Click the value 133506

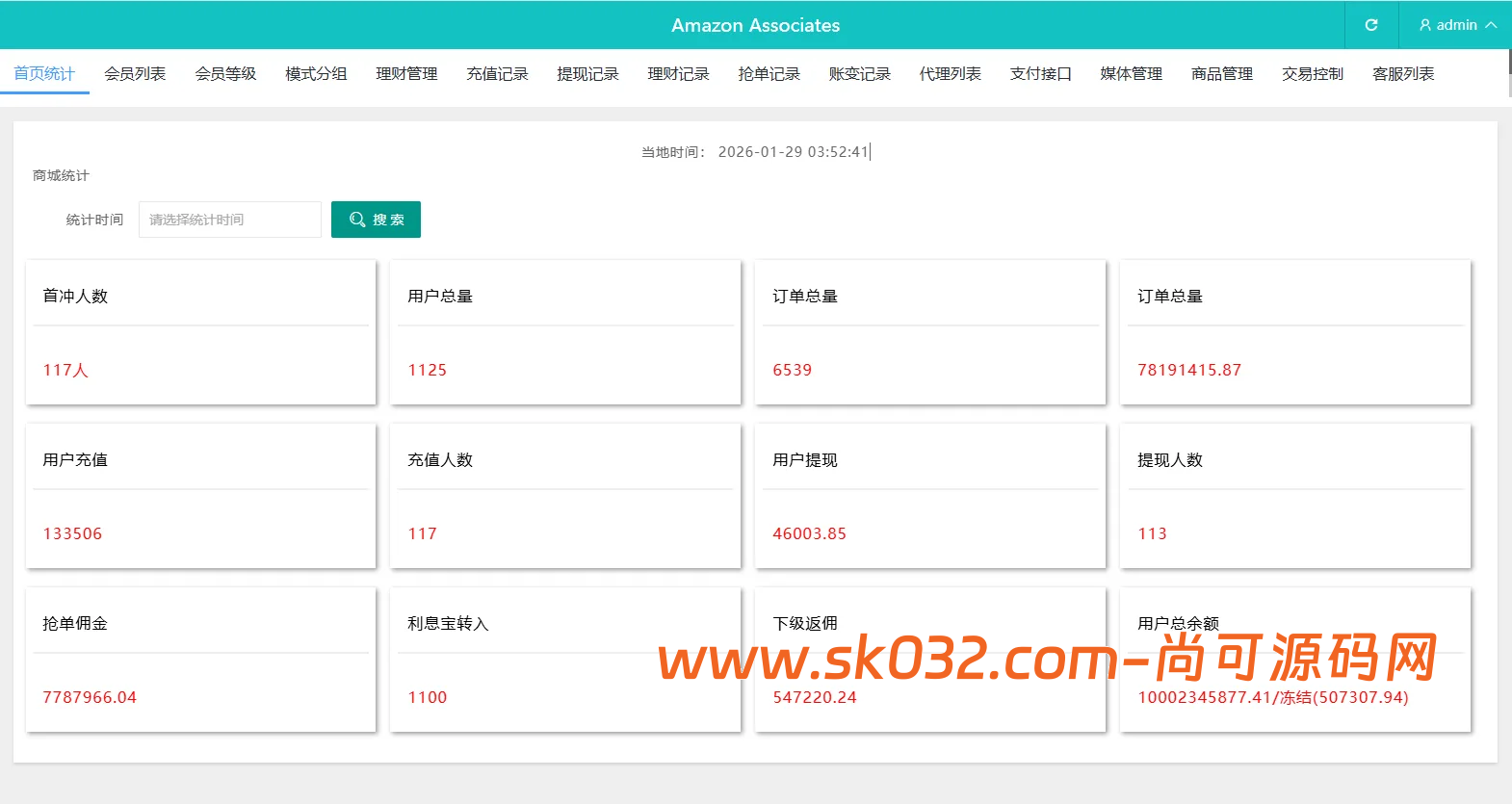[72, 533]
